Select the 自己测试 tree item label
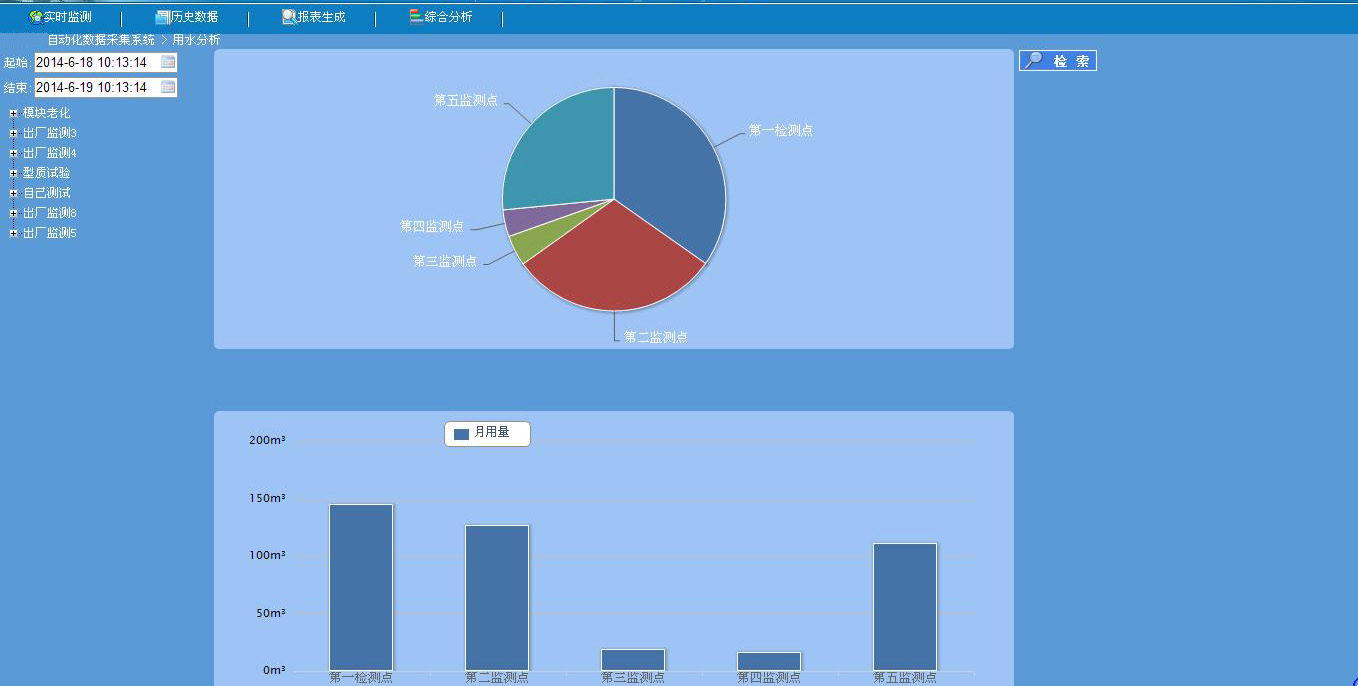Viewport: 1358px width, 686px height. pos(47,193)
